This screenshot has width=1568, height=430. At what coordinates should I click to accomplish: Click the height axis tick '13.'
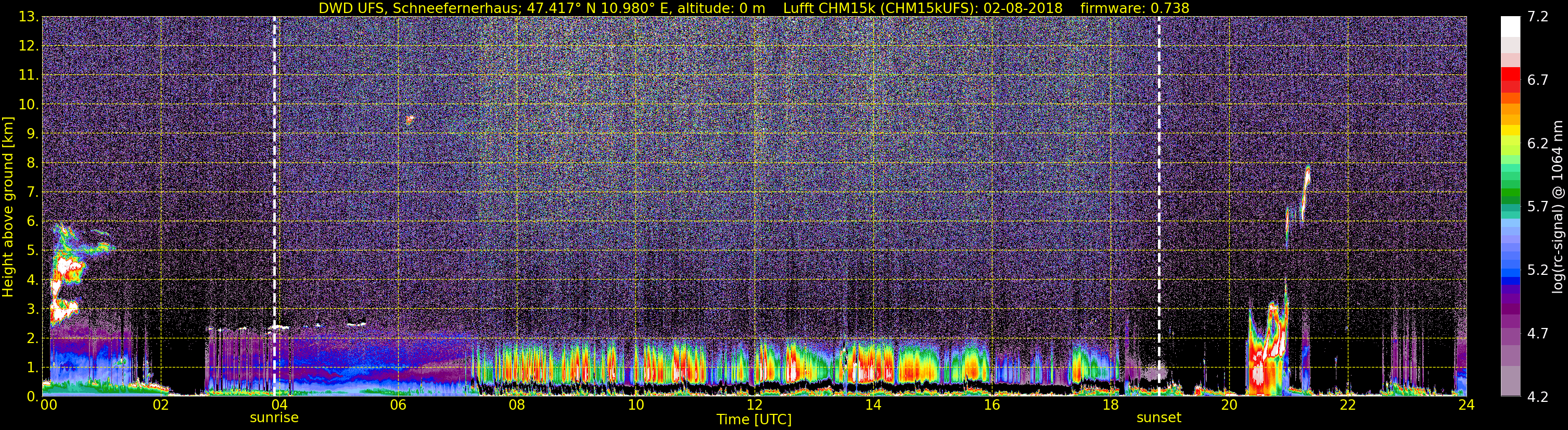pyautogui.click(x=29, y=17)
